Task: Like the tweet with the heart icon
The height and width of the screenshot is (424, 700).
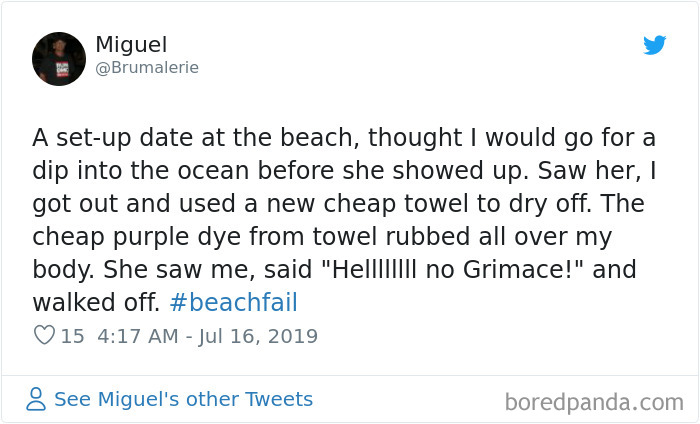Action: click(43, 336)
